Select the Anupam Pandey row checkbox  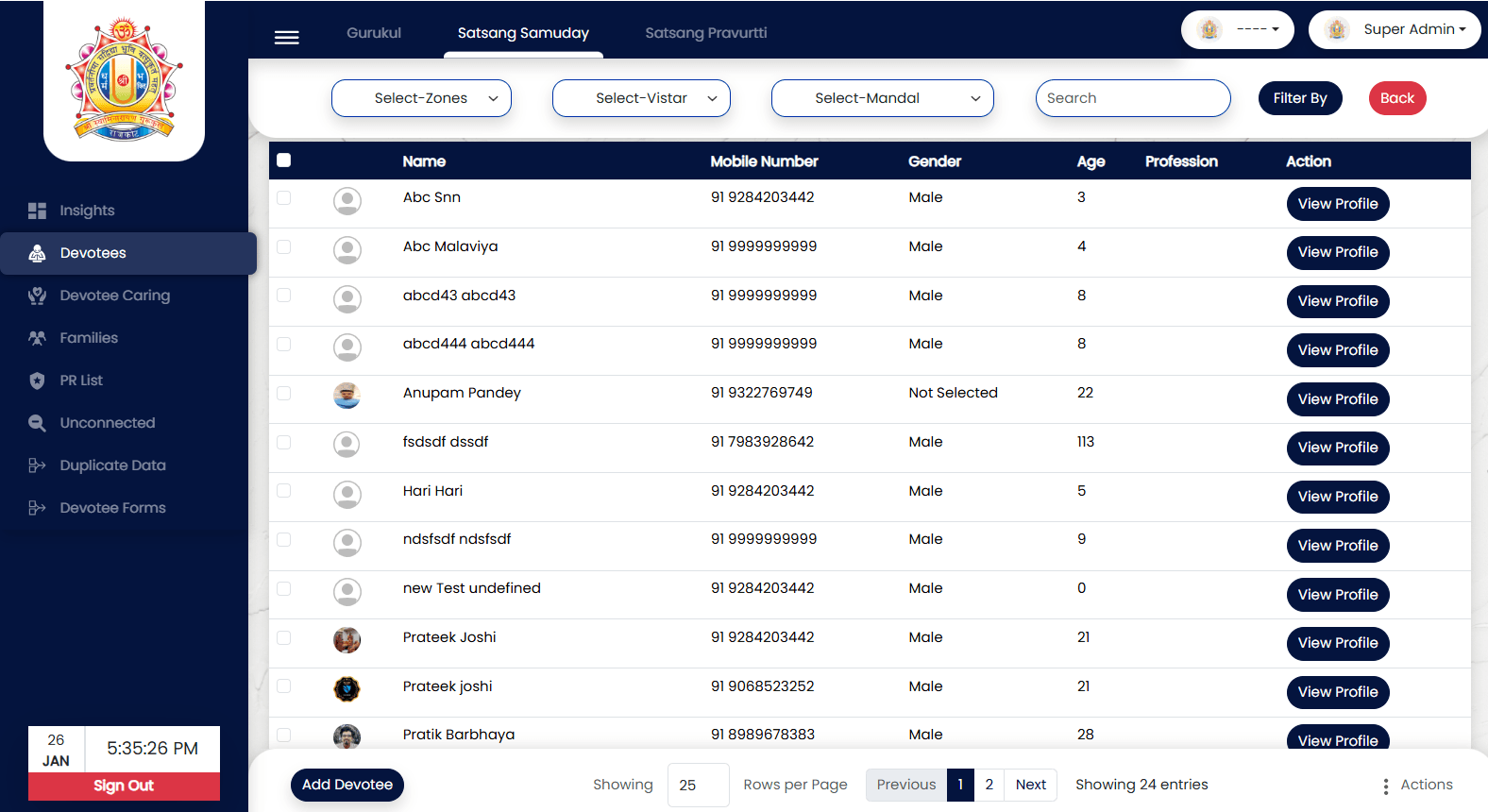(x=284, y=393)
